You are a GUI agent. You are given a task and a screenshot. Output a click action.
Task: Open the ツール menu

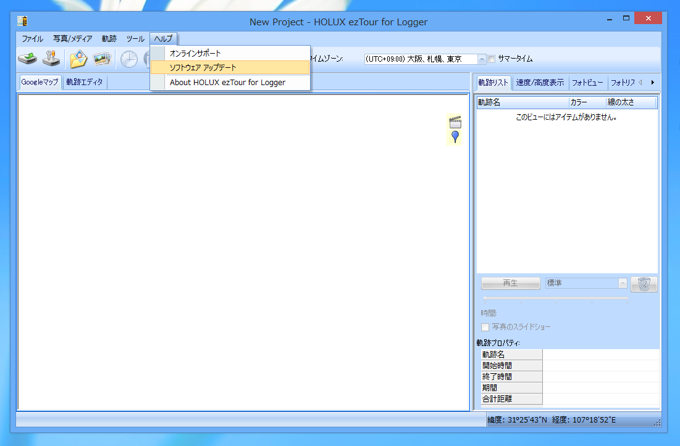[135, 39]
